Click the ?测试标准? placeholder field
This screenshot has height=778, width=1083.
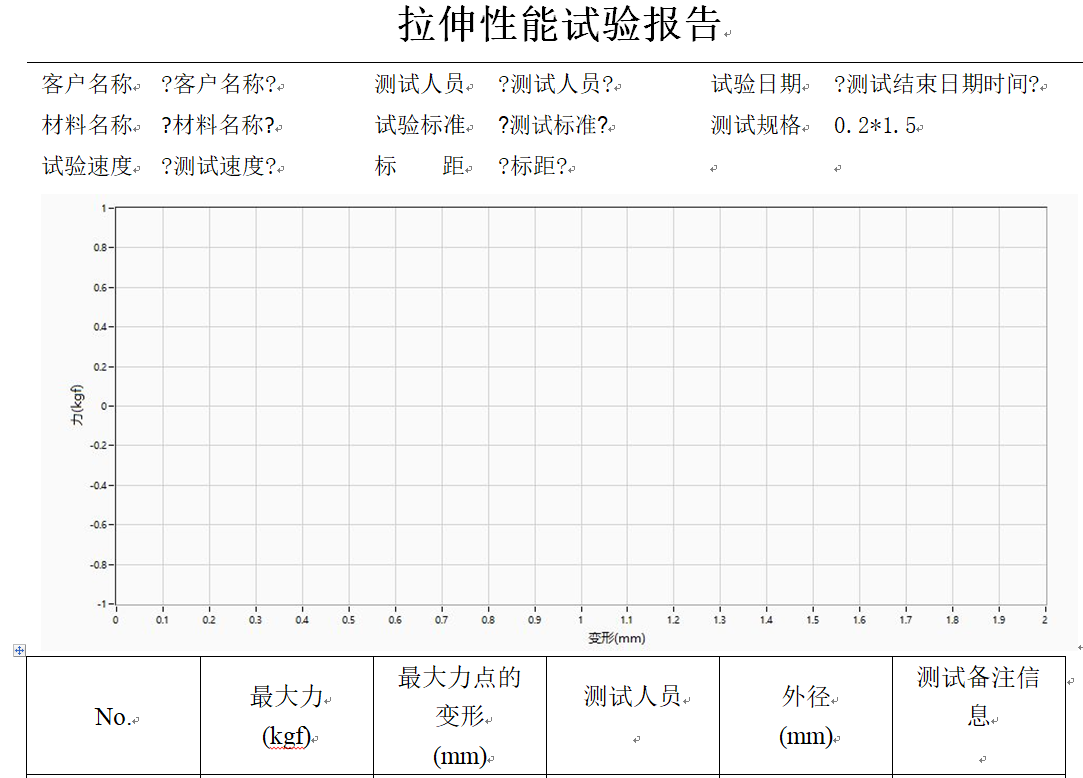click(552, 126)
